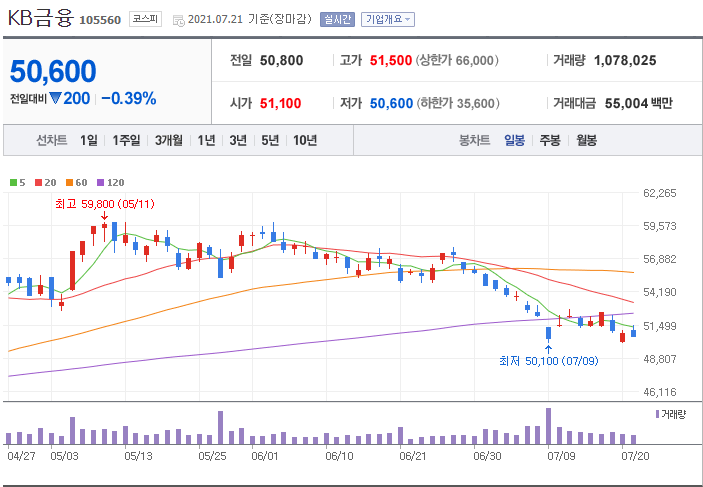This screenshot has height=487, width=703.
Task: Click the 거래량 value 1,078,025
Action: click(625, 60)
